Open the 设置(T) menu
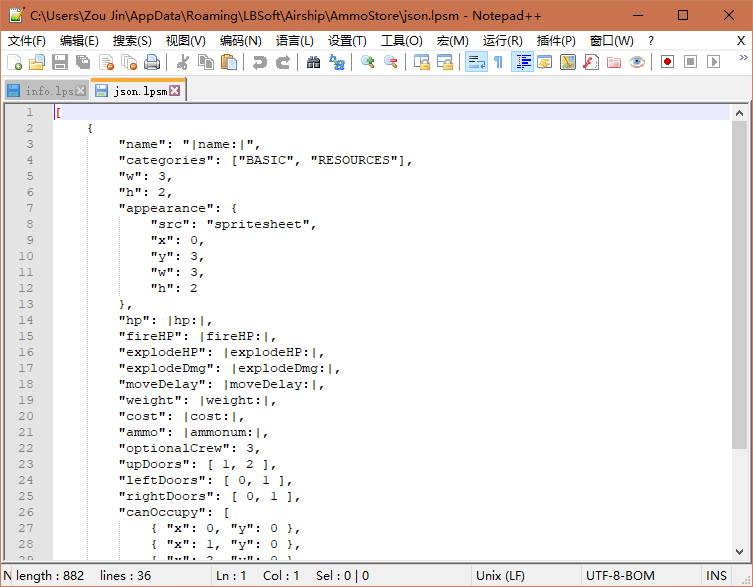Viewport: 753px width, 587px height. tap(347, 41)
